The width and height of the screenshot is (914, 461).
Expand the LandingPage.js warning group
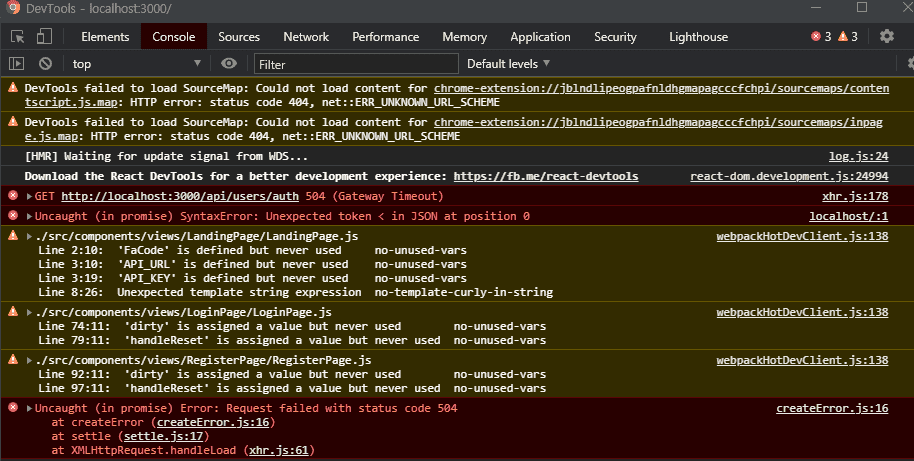(29, 236)
